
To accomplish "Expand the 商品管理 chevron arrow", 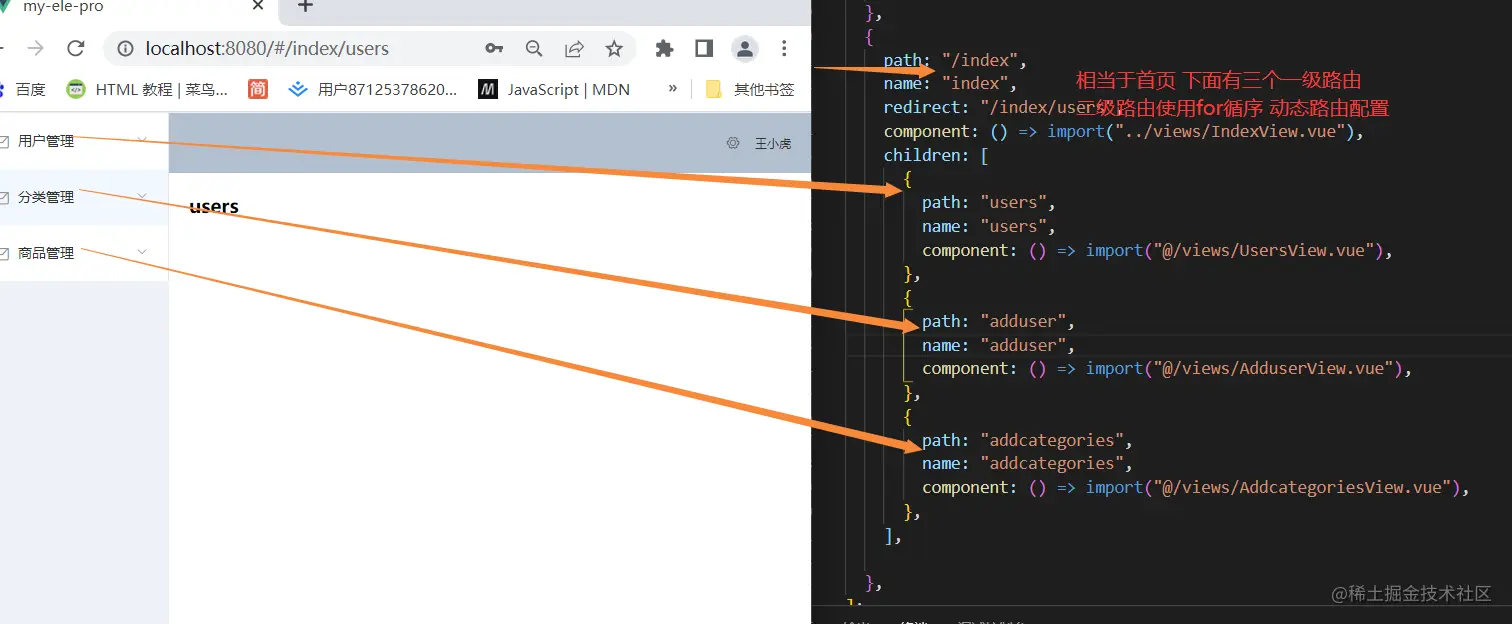I will coord(142,252).
